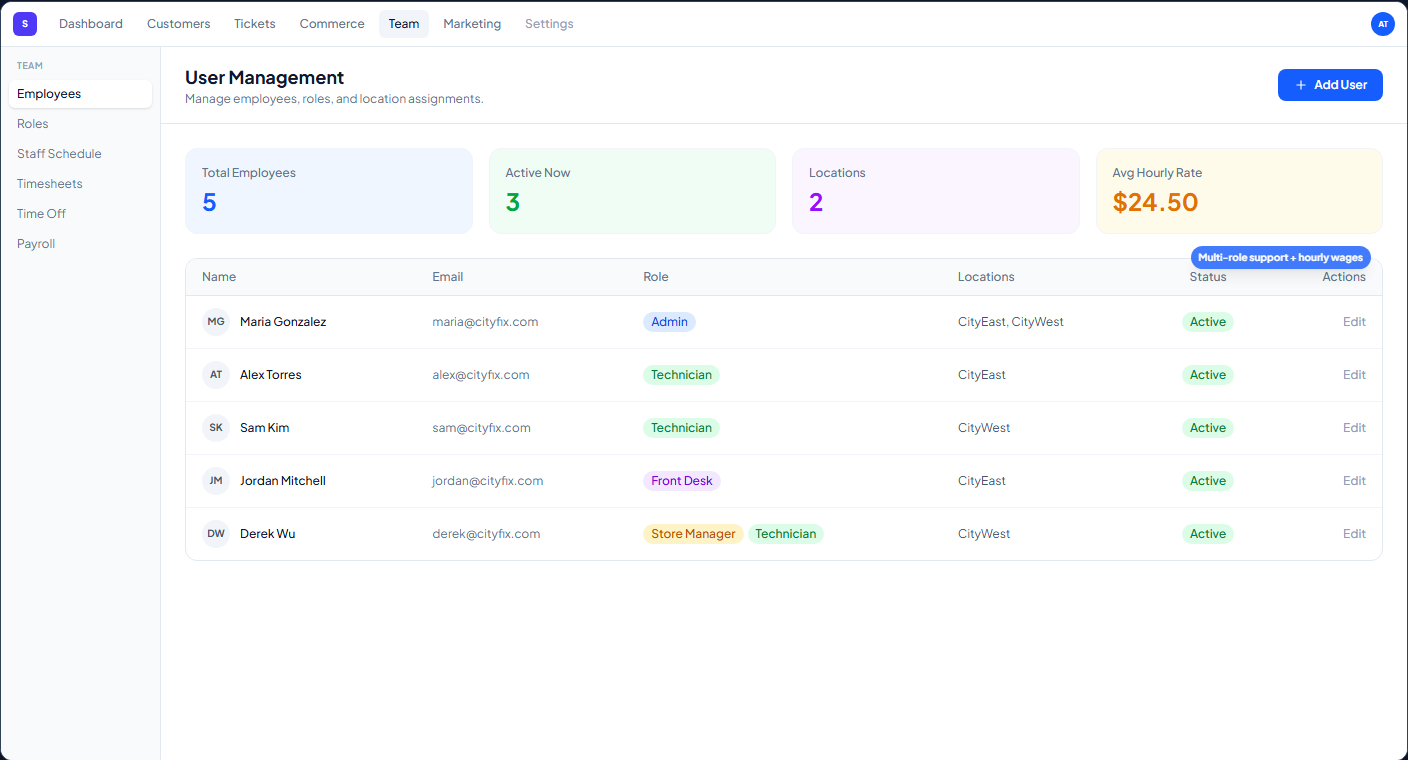Click the User Management heading
1408x761 pixels.
pyautogui.click(x=265, y=77)
